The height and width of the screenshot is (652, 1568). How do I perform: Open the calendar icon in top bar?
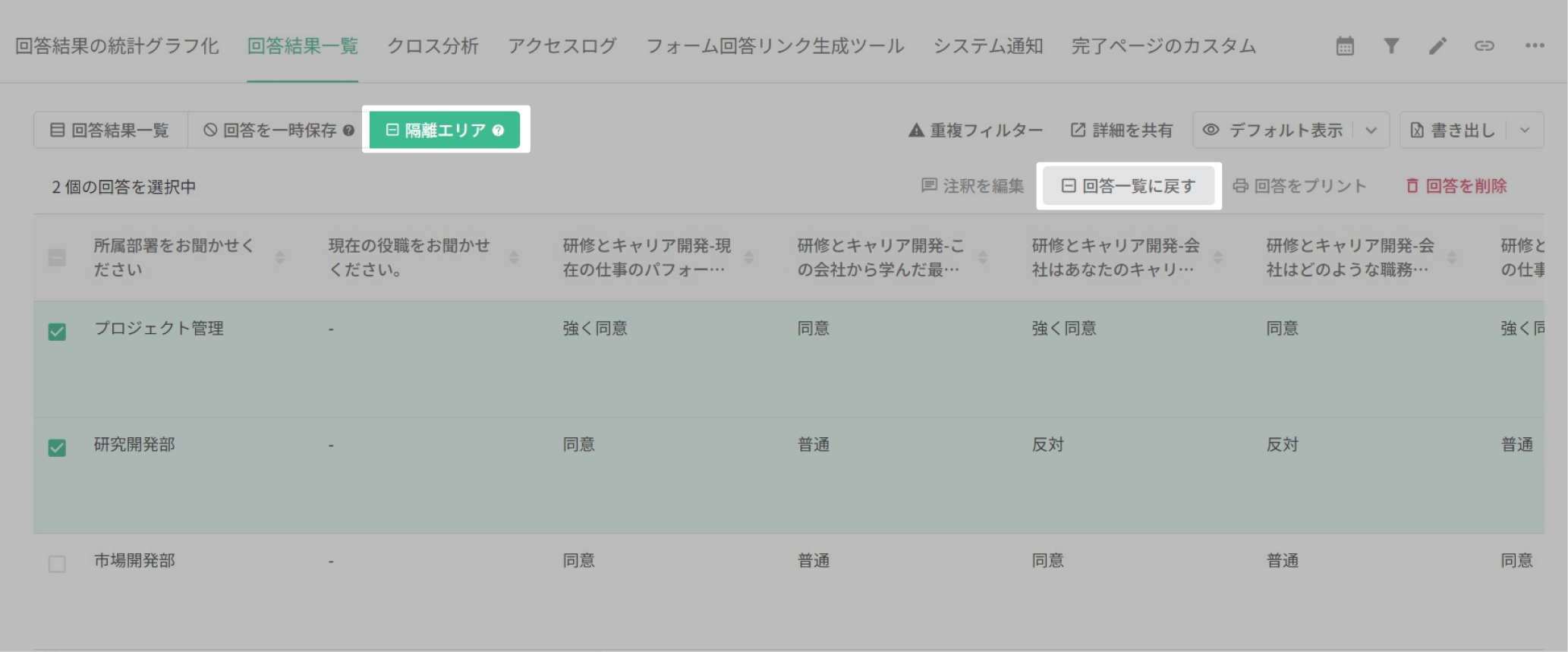1345,46
